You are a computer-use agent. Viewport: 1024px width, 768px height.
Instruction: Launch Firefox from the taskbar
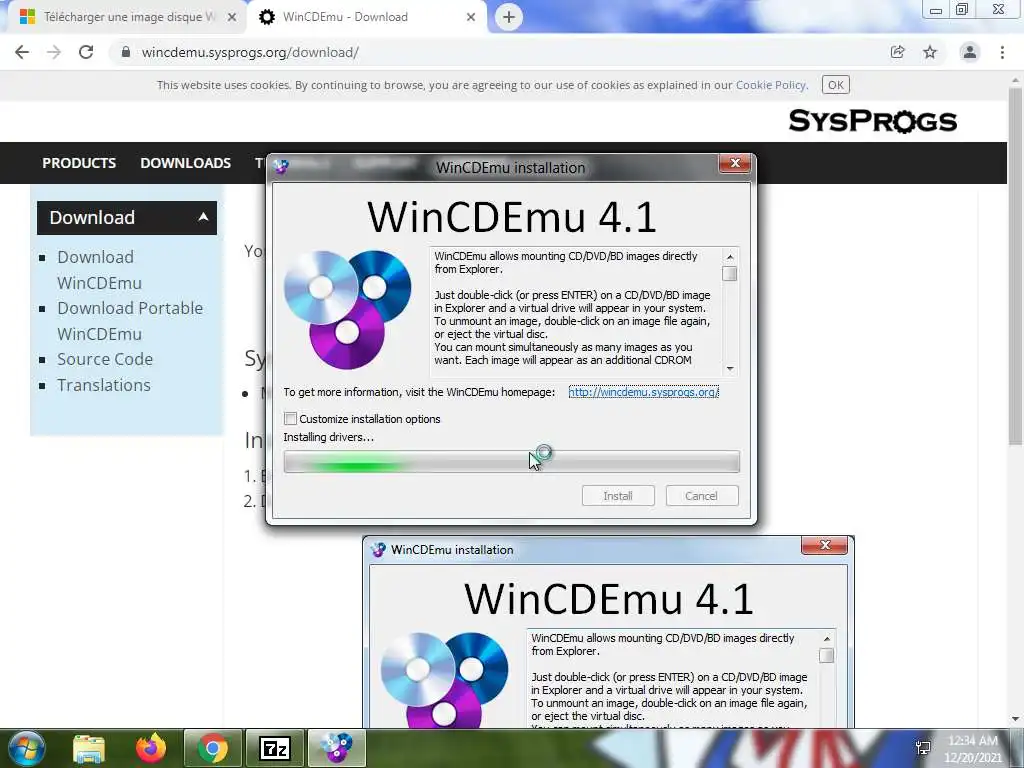click(x=151, y=748)
